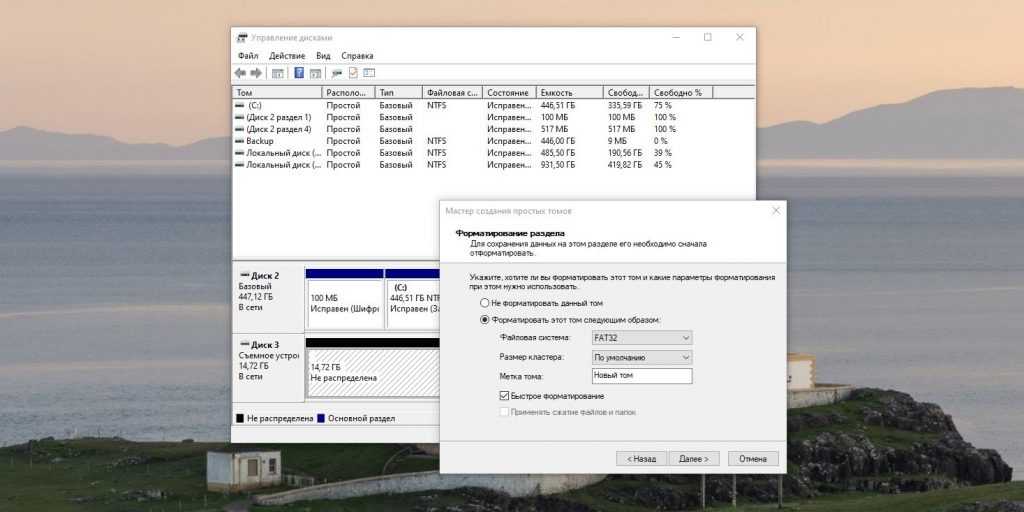Open the 'Файловая система' FAT32 dropdown
1024x512 pixels.
[x=642, y=338]
